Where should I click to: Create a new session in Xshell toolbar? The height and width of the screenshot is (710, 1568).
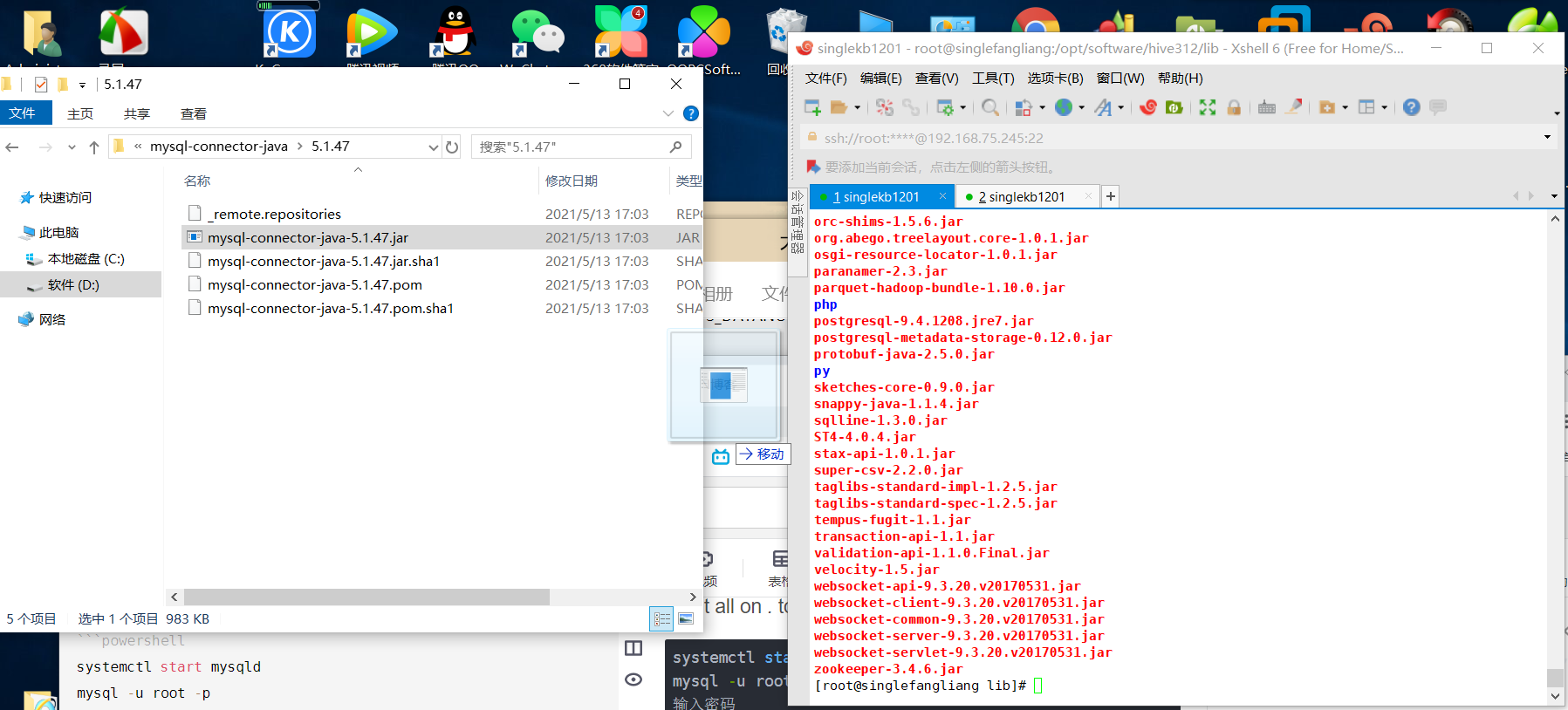pyautogui.click(x=812, y=107)
